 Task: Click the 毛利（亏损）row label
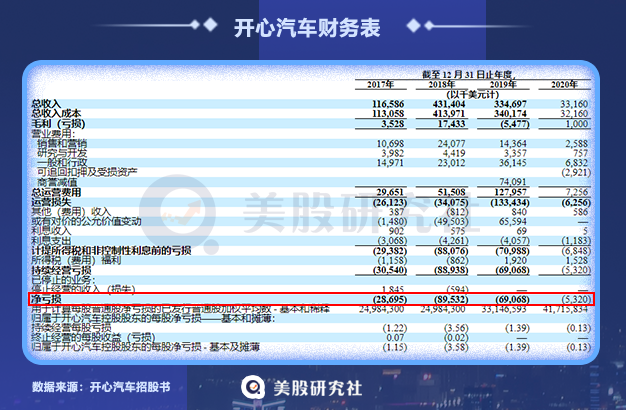pos(58,123)
